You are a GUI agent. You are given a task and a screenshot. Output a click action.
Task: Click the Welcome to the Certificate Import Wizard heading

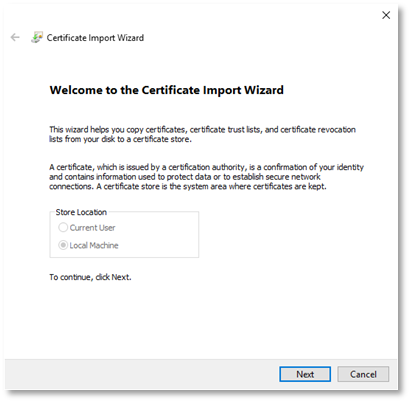[x=167, y=90]
